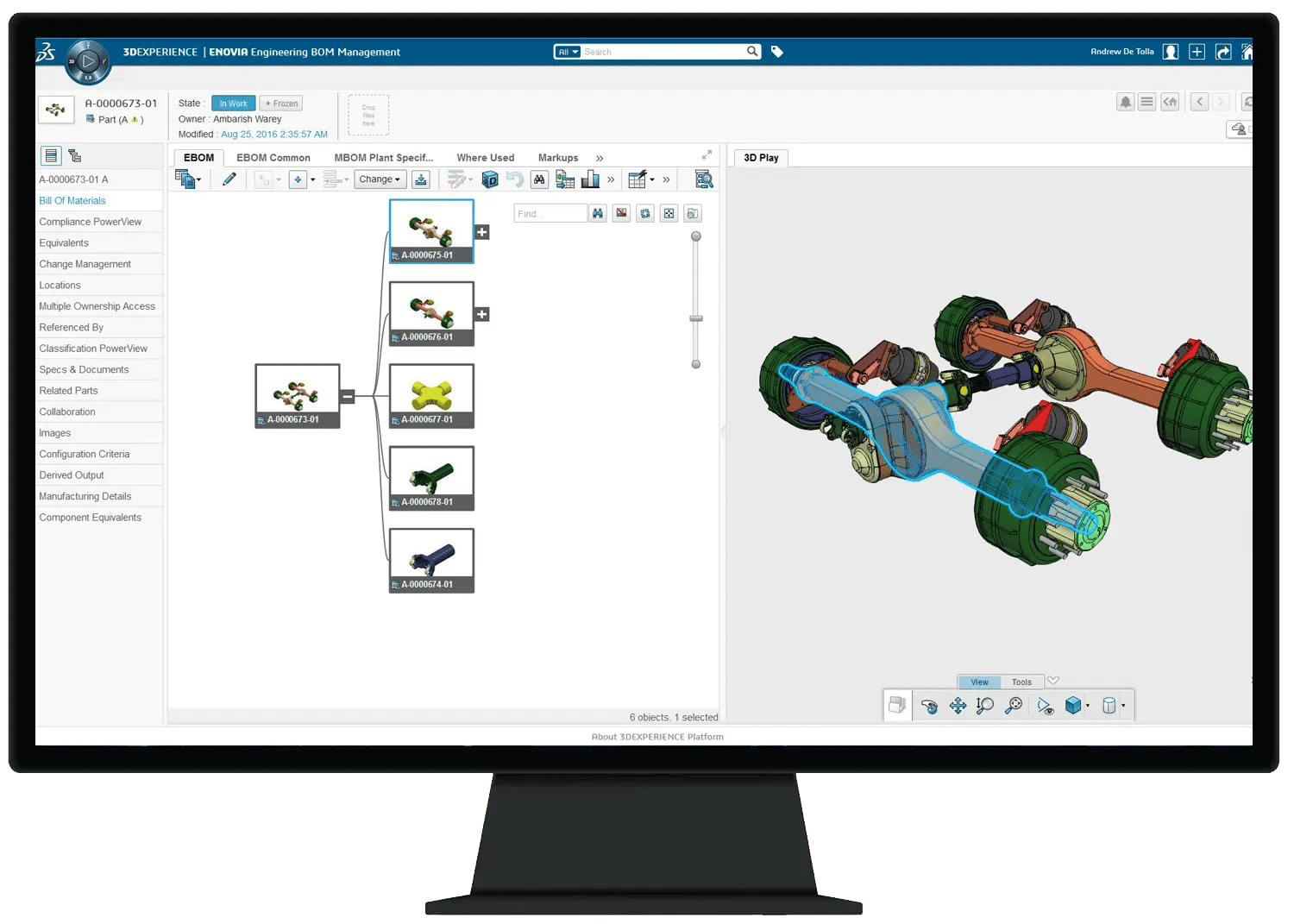Click the last copy icon in the Find row
This screenshot has width=1294, height=924.
[x=693, y=213]
